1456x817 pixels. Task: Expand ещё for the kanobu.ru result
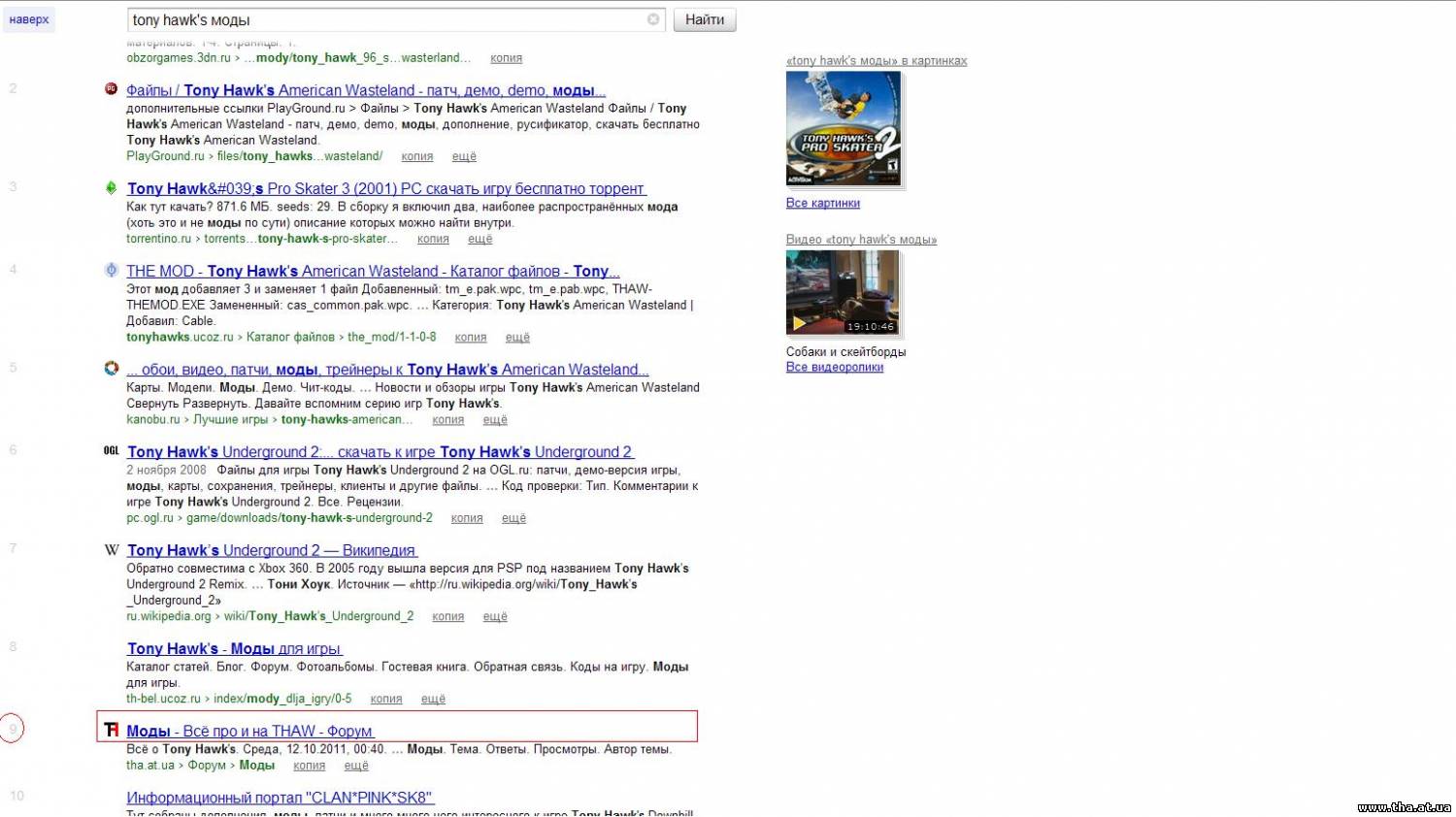pyautogui.click(x=495, y=420)
